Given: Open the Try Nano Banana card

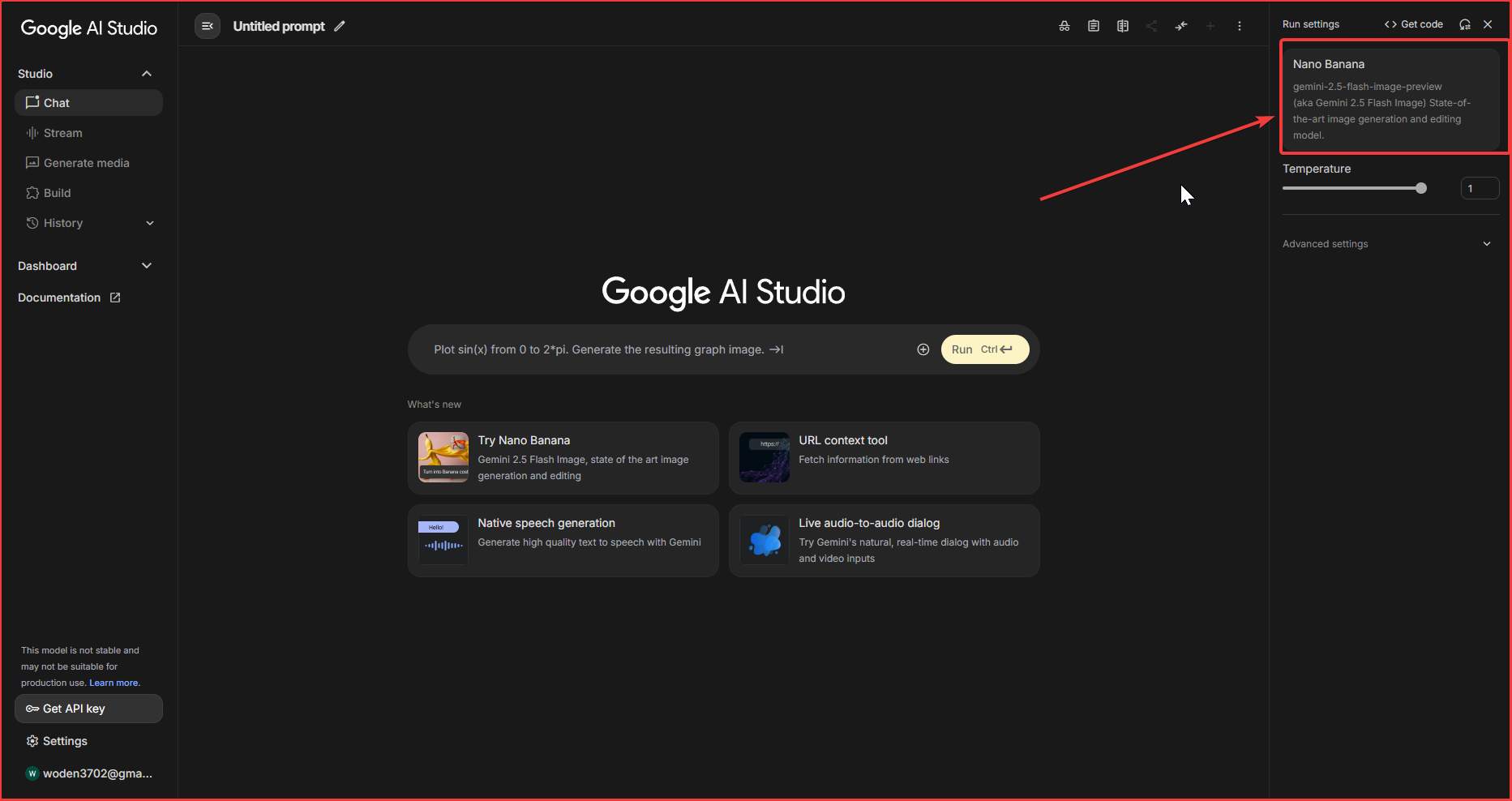Looking at the screenshot, I should tap(563, 458).
